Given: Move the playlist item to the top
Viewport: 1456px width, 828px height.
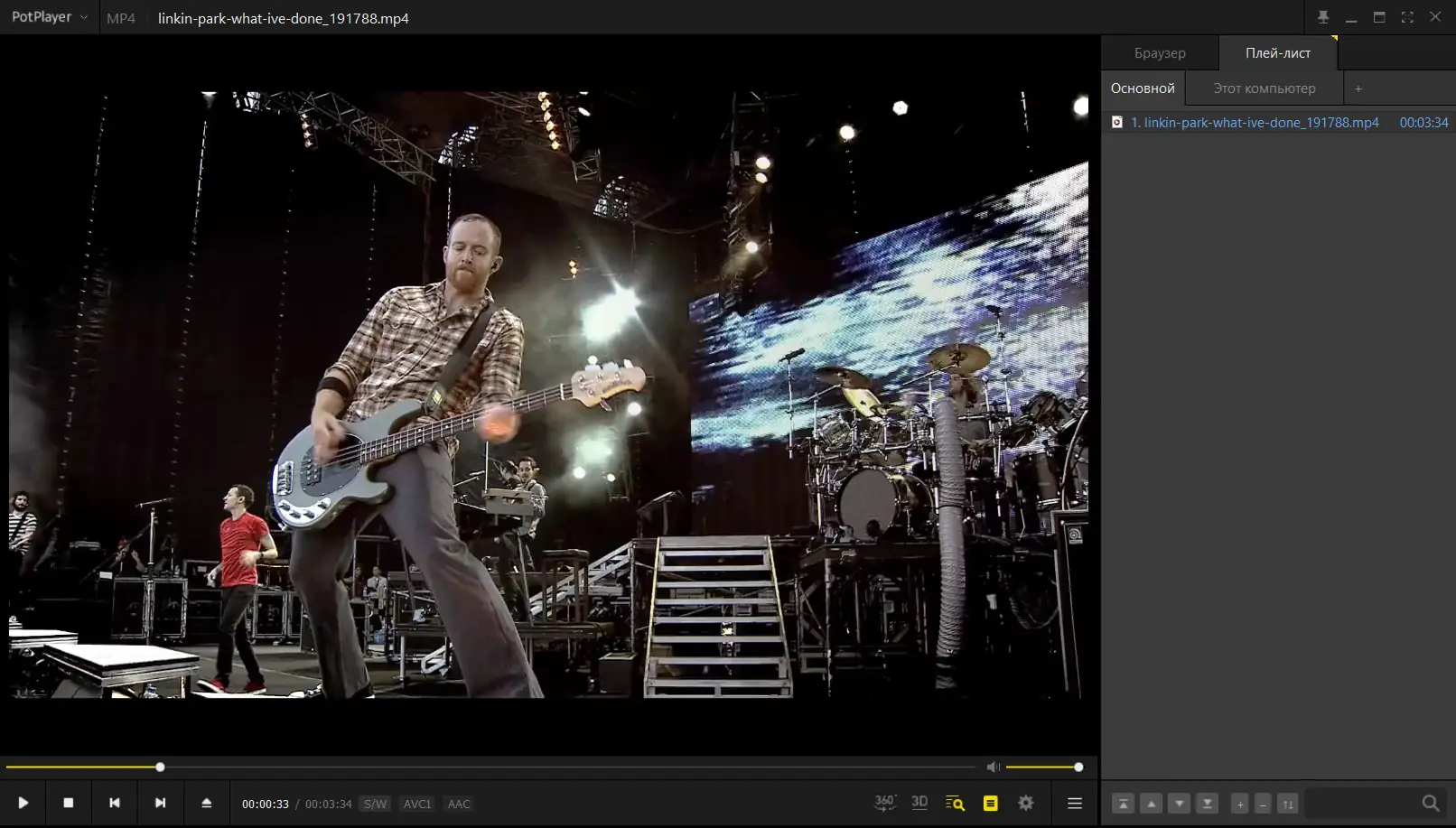Looking at the screenshot, I should (1123, 804).
